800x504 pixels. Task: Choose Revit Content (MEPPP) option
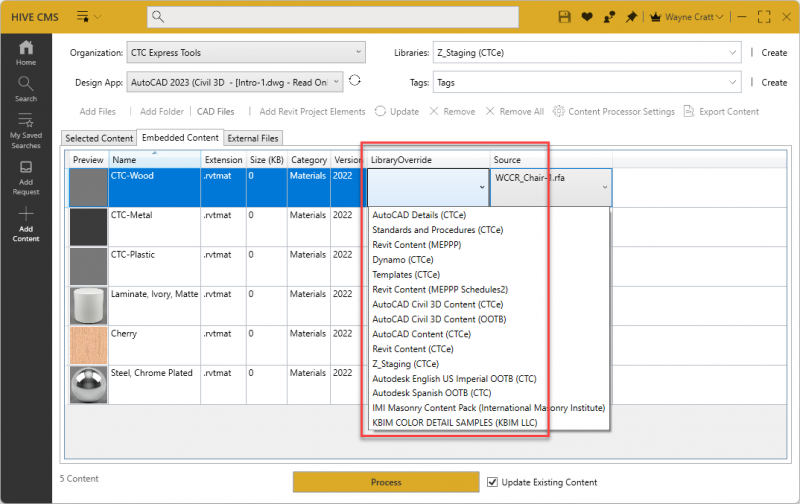[x=417, y=244]
